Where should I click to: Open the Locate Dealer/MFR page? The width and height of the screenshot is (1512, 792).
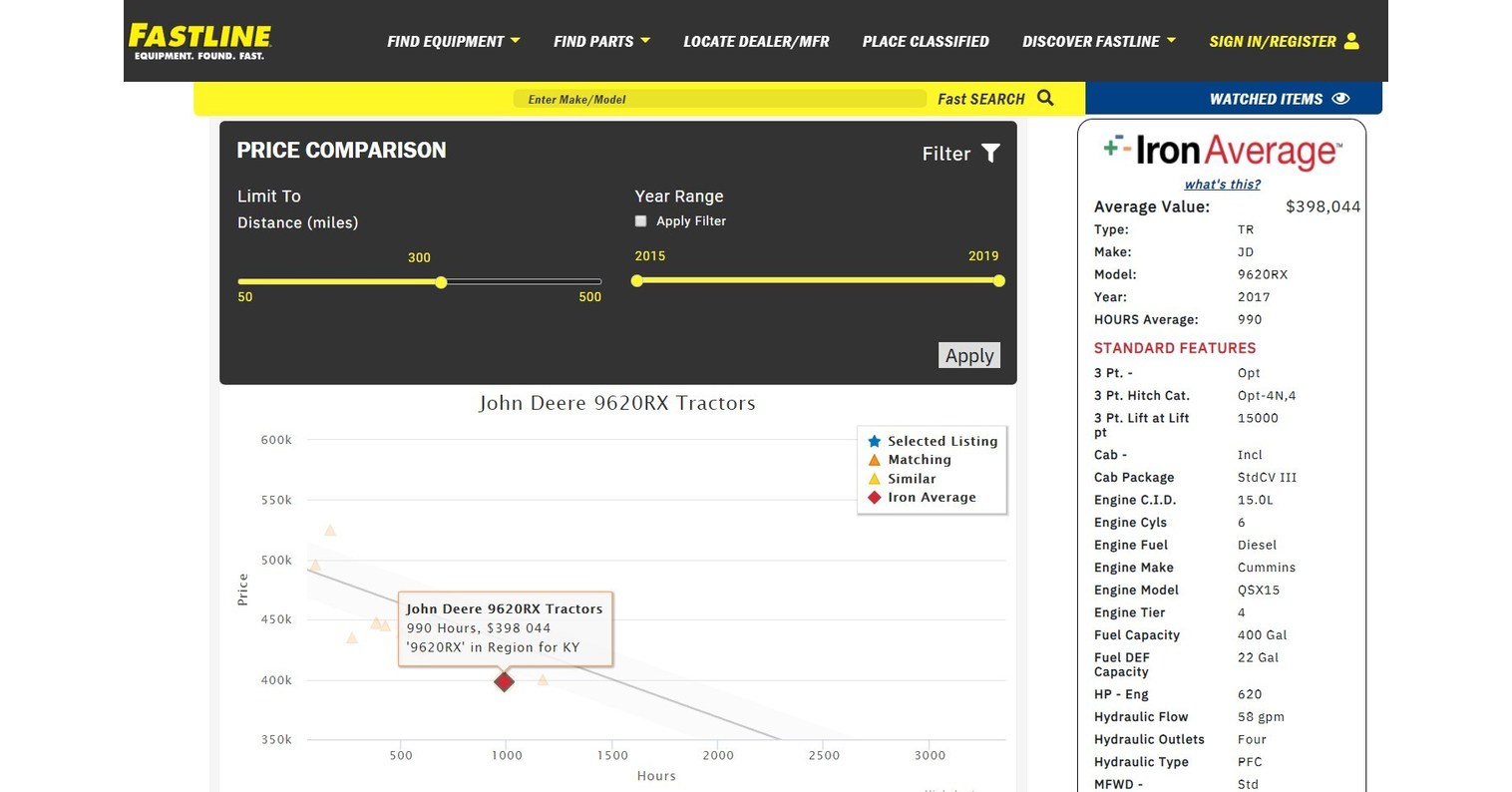756,41
